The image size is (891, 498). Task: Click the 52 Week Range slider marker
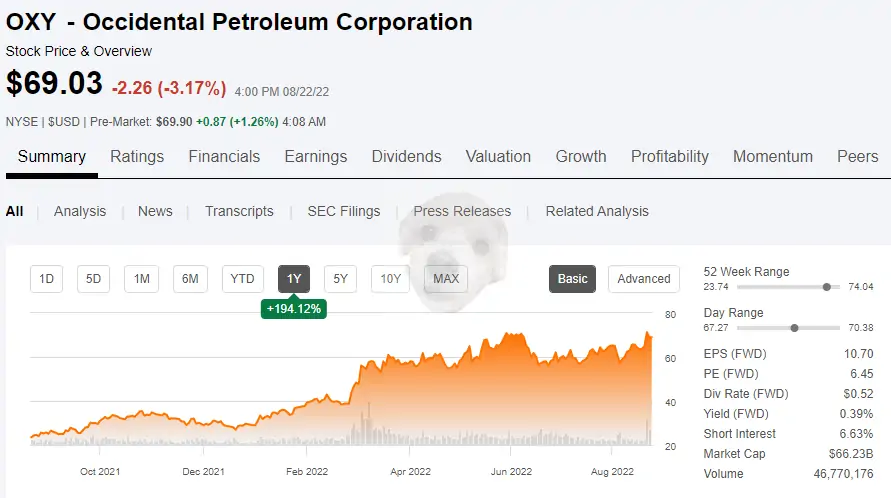827,287
